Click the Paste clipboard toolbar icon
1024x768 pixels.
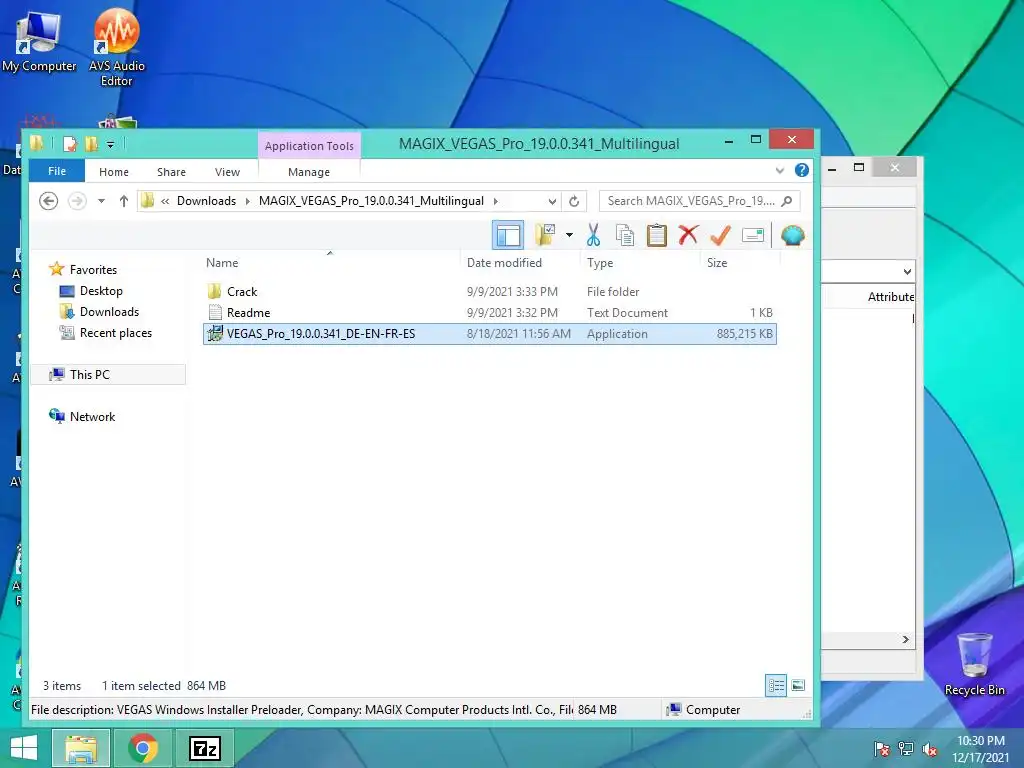click(x=656, y=235)
